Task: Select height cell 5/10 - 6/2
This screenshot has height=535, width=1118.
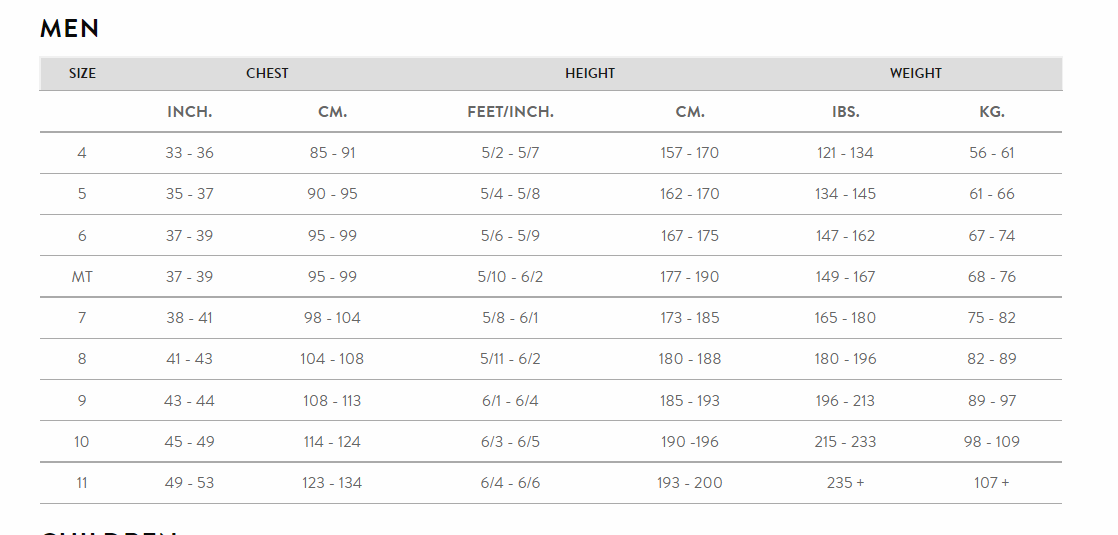Action: tap(510, 277)
